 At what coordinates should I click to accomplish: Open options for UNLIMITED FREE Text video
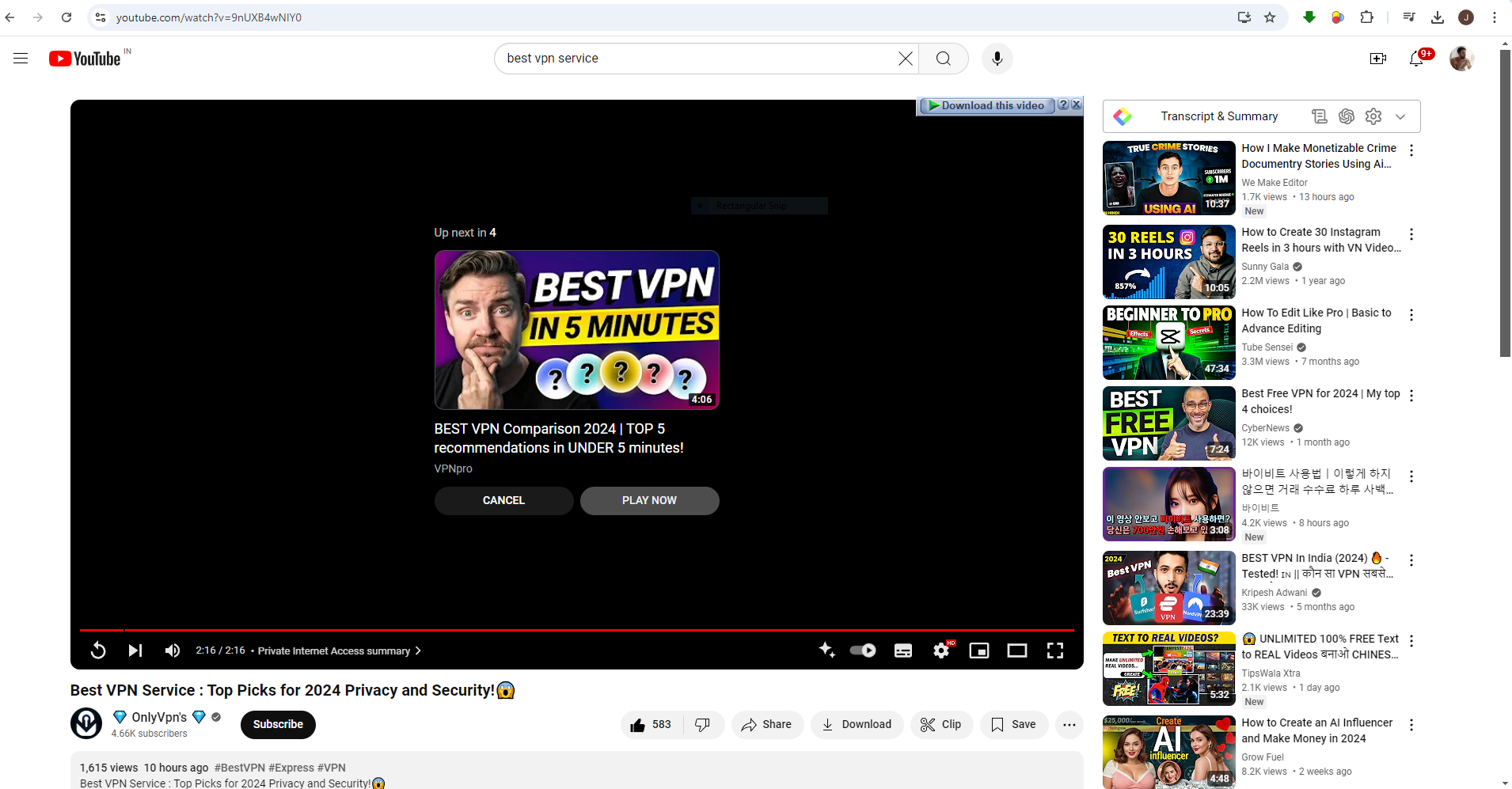point(1411,641)
